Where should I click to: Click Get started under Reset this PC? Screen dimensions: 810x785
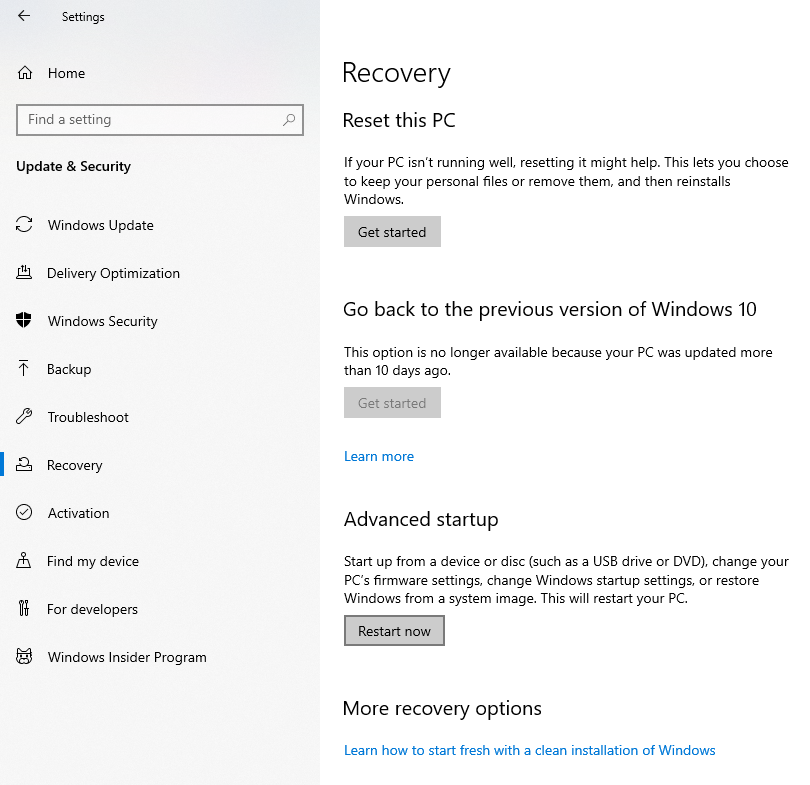click(392, 232)
